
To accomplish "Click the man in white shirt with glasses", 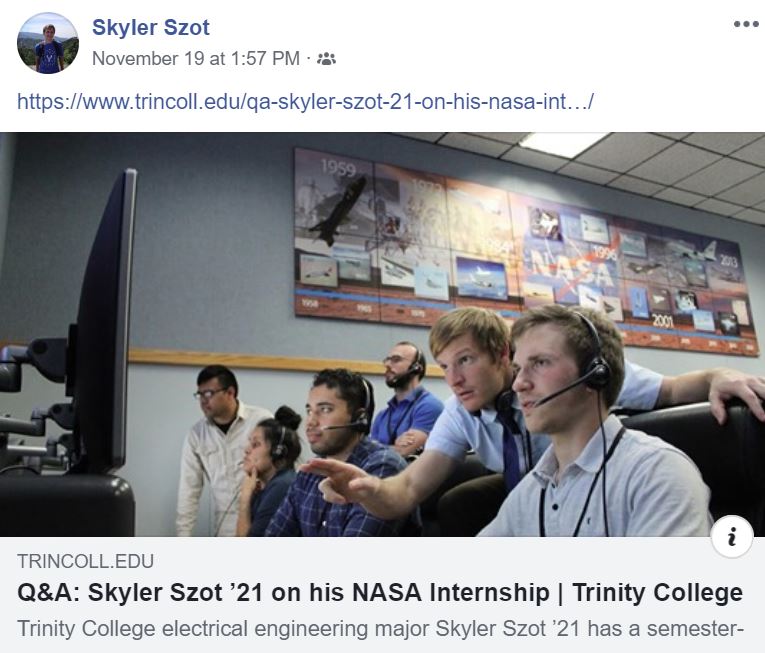I will tap(217, 449).
